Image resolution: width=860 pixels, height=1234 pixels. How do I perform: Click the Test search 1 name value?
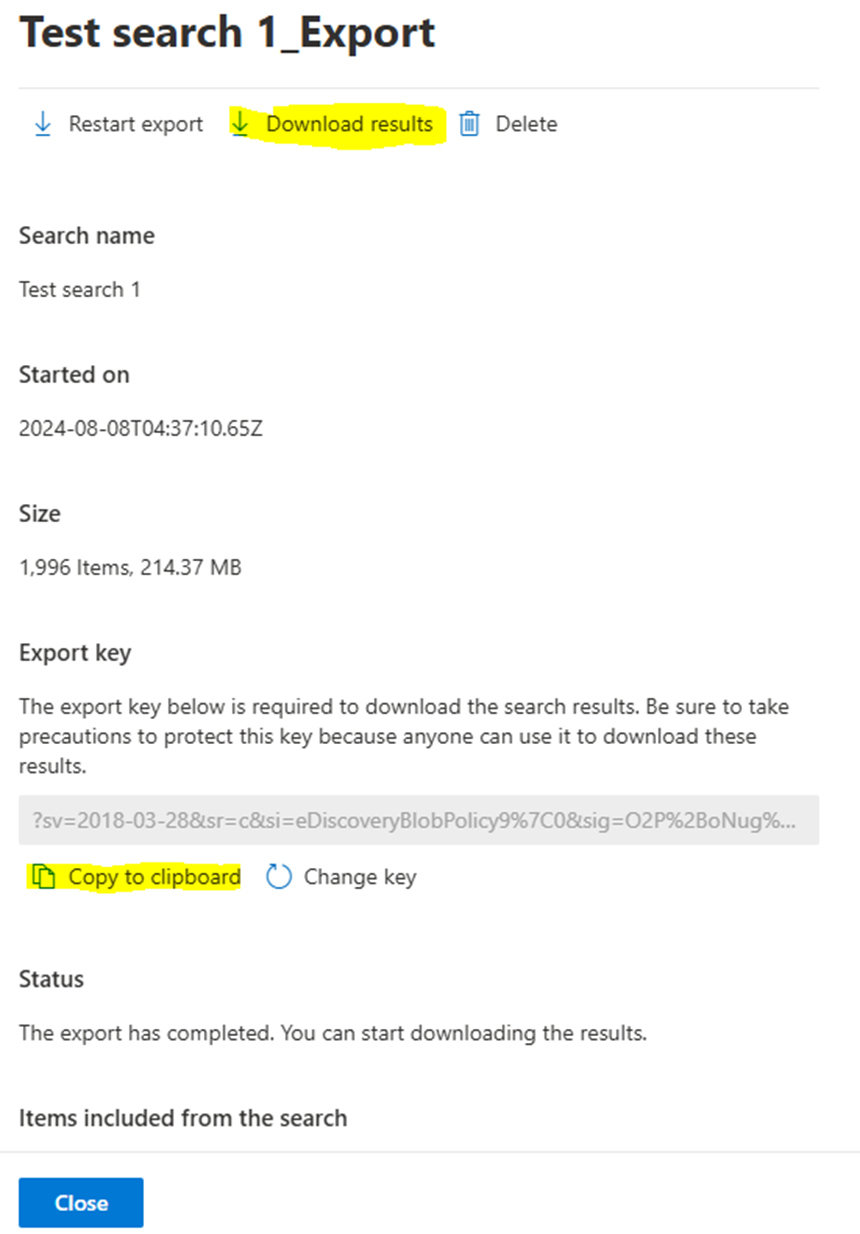(80, 290)
